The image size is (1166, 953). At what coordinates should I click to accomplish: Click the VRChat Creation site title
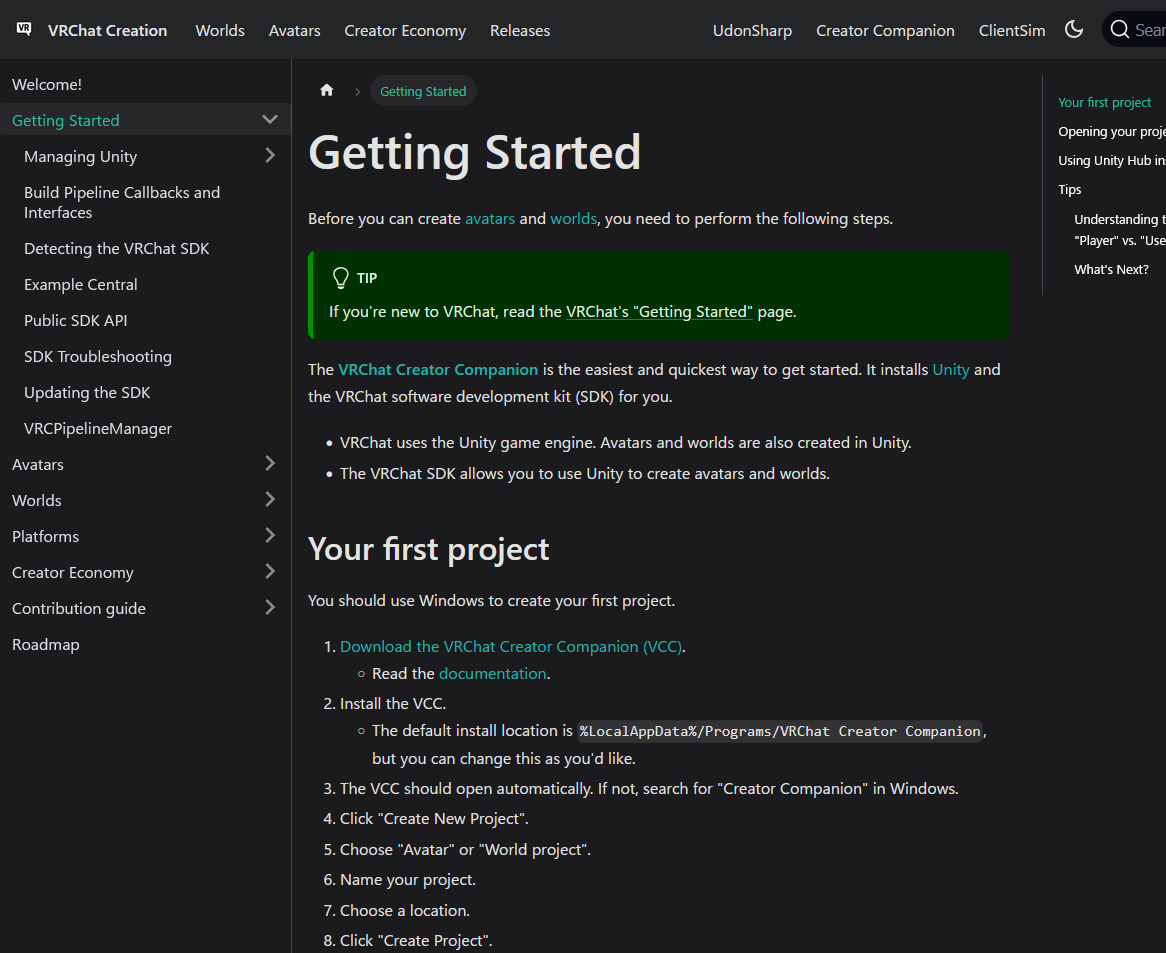pos(108,30)
